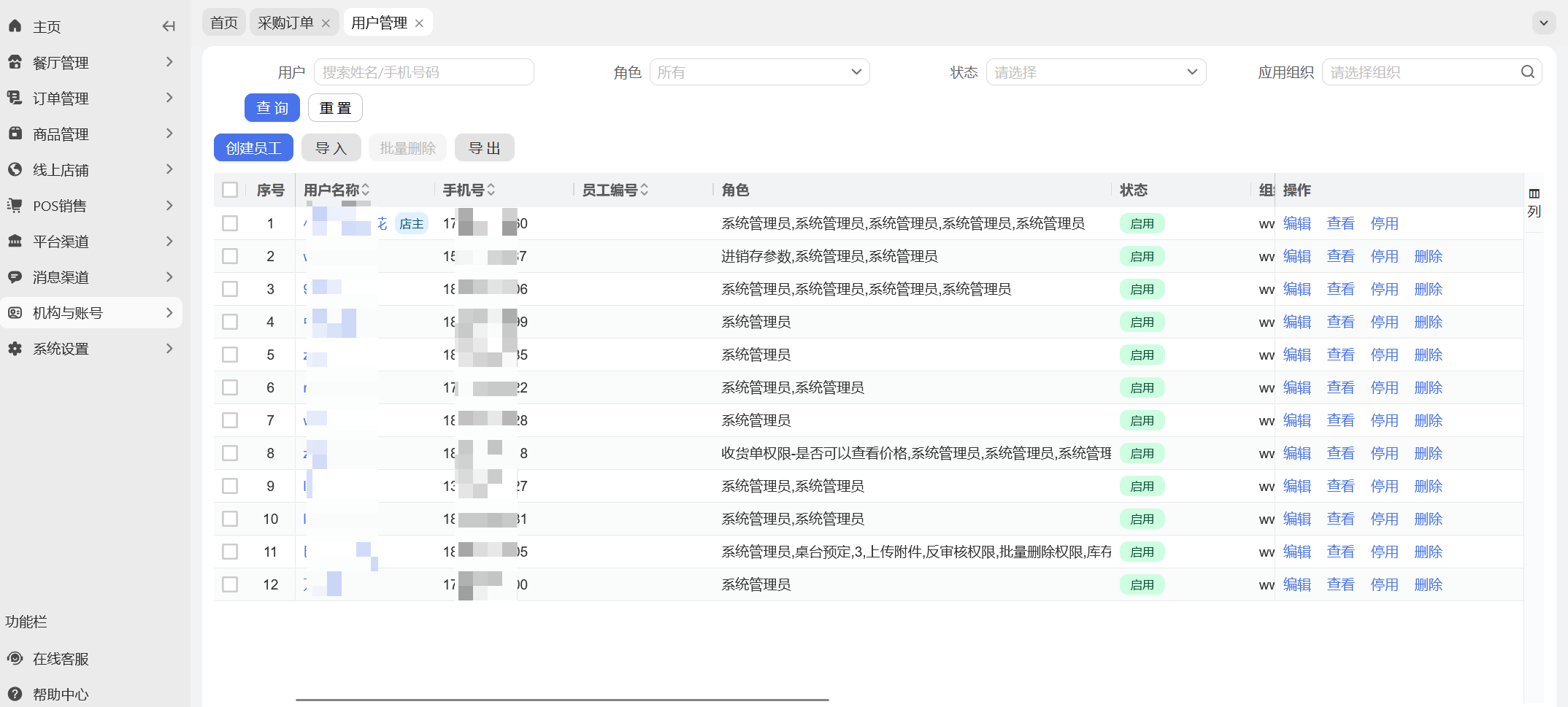Click 删除 link for row 8
The width and height of the screenshot is (1568, 707).
coord(1429,453)
